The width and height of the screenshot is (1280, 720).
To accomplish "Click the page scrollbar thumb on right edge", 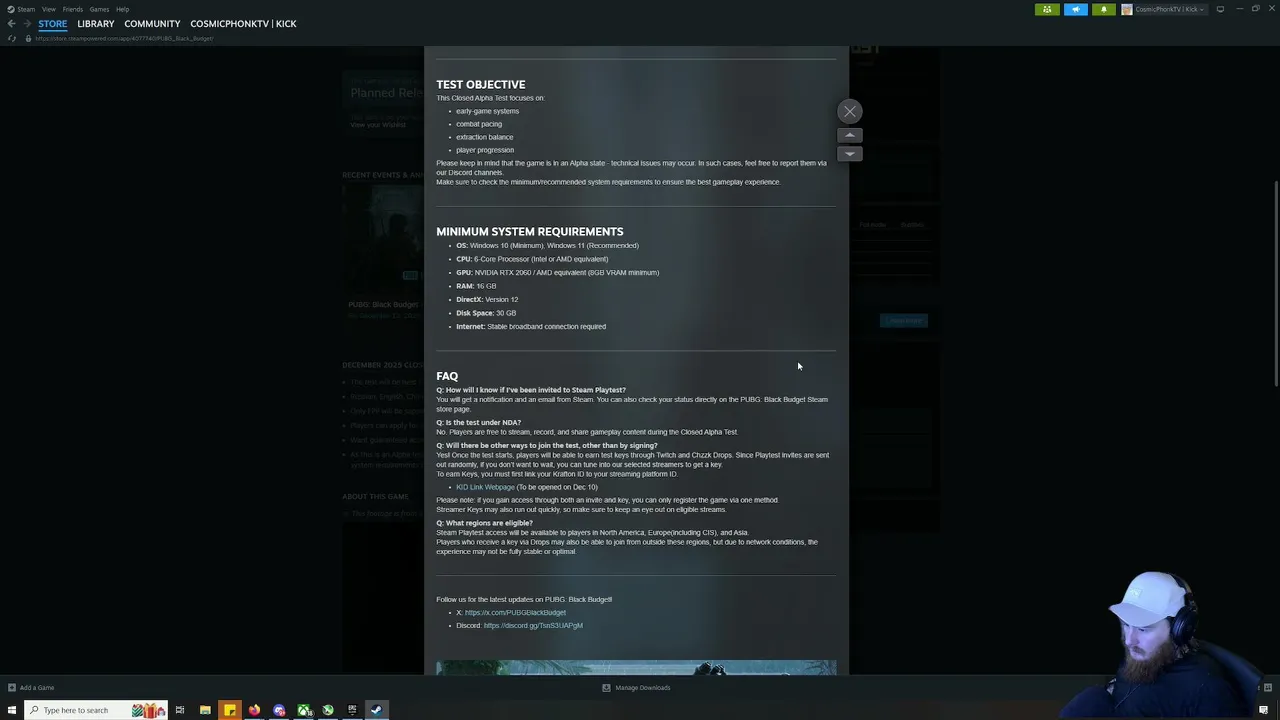I will pyautogui.click(x=1276, y=283).
